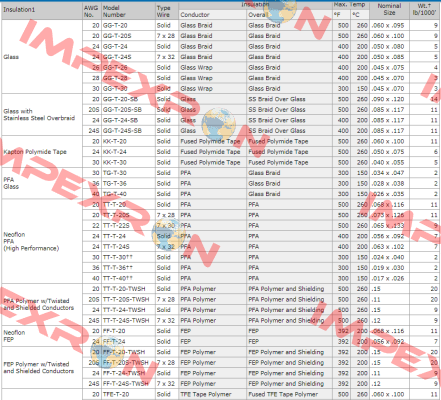441x400 pixels.
Task: Click model number GG-T-24
Action: pyautogui.click(x=115, y=46)
